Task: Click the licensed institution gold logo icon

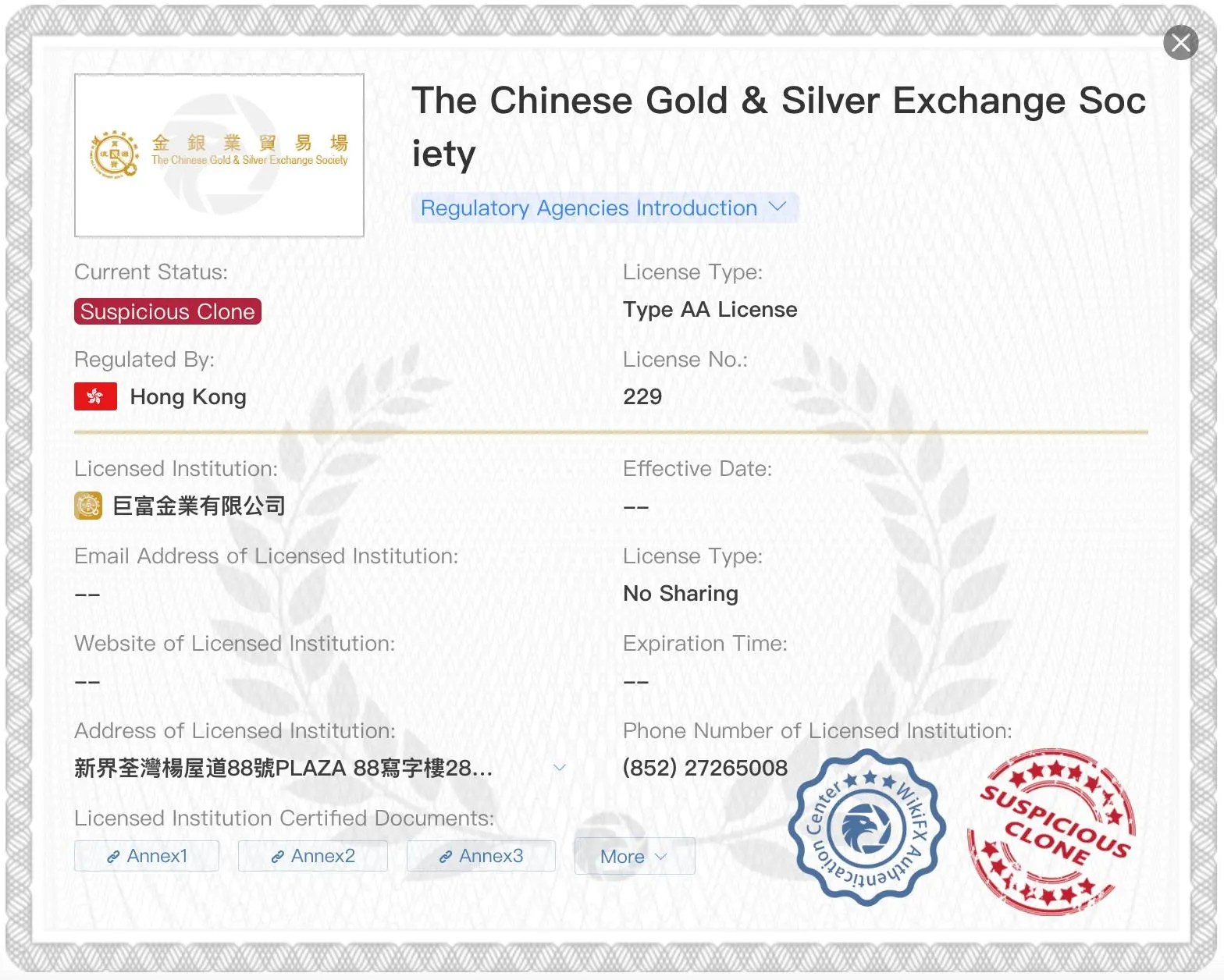Action: pos(88,506)
